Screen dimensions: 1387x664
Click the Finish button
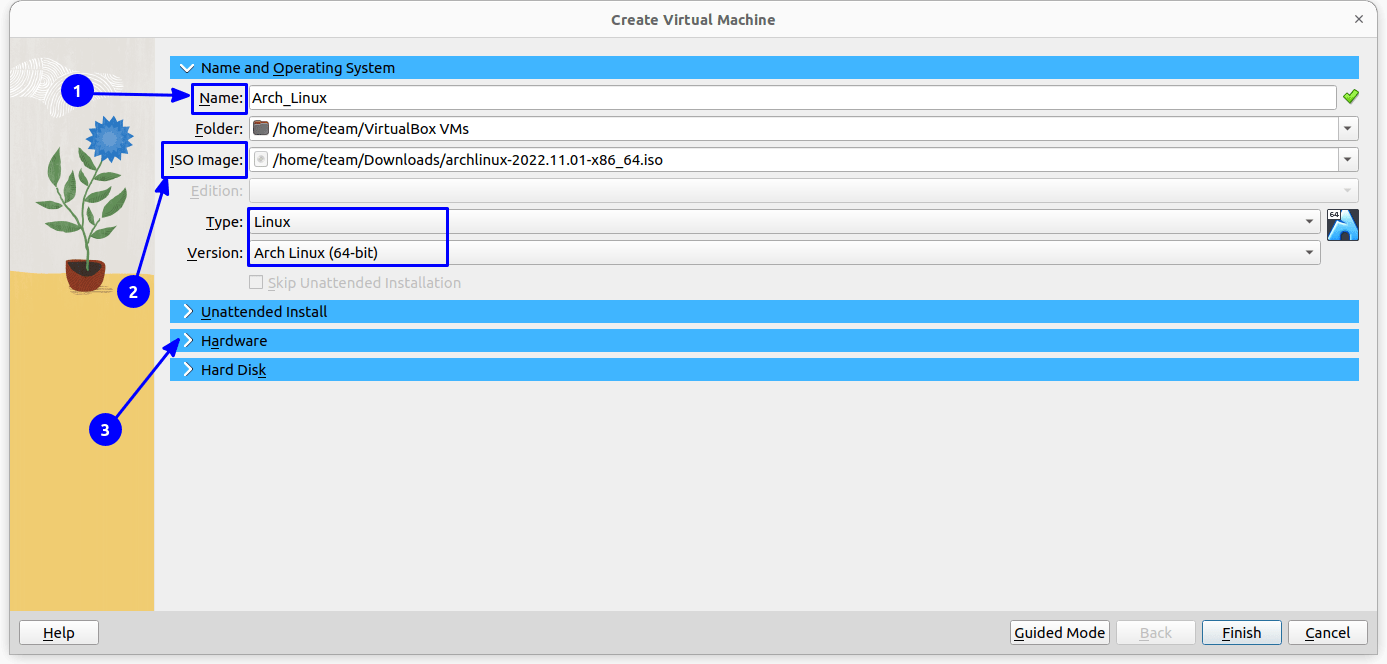click(x=1241, y=632)
